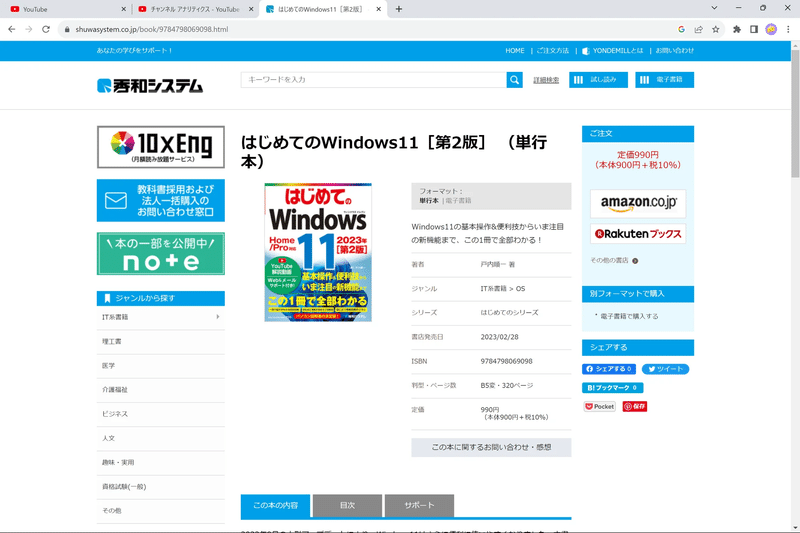The height and width of the screenshot is (533, 800).
Task: Click the browser back arrow
Action: click(12, 30)
